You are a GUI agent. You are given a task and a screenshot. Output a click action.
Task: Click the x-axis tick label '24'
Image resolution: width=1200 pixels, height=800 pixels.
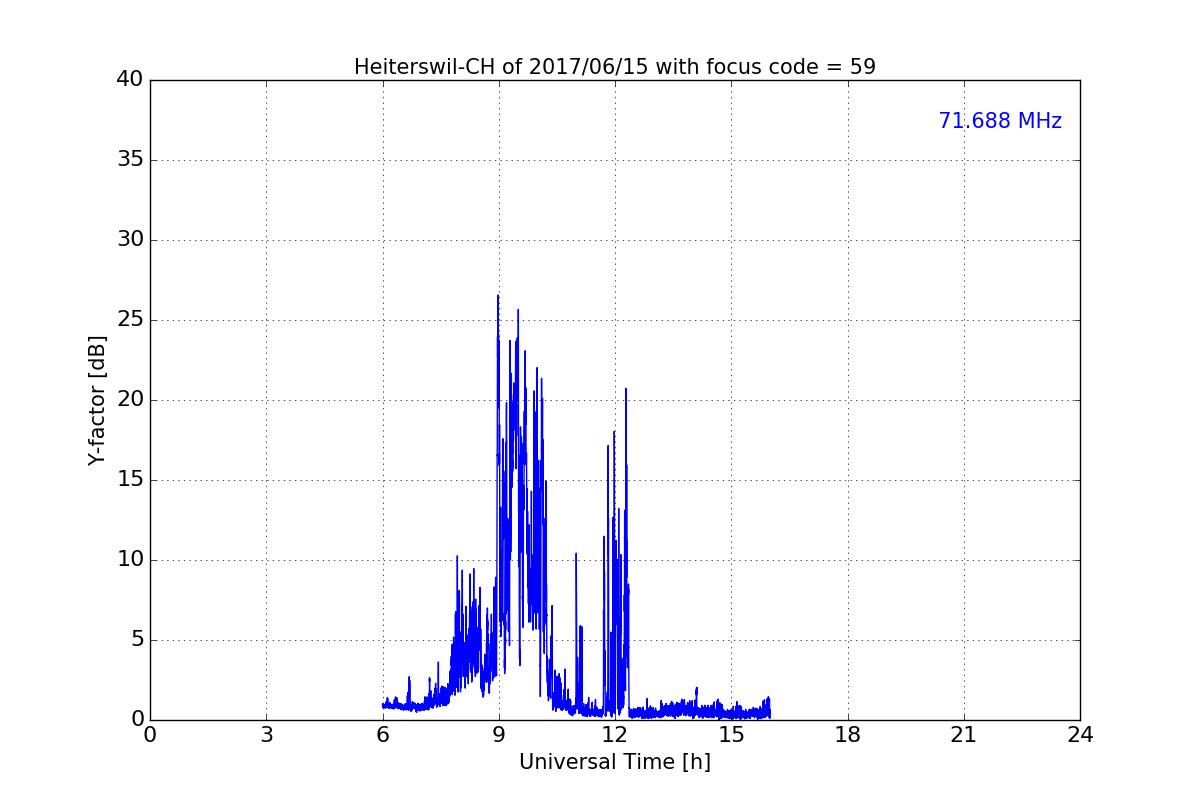1080,735
